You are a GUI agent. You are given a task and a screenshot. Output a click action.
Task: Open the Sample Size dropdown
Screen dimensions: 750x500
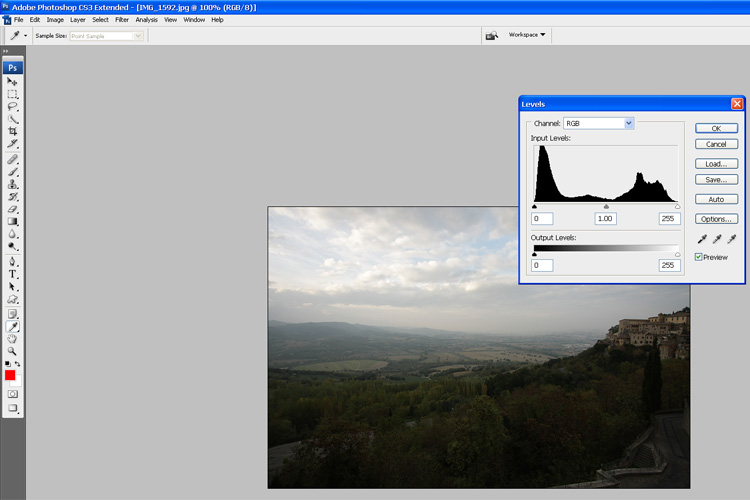click(107, 36)
